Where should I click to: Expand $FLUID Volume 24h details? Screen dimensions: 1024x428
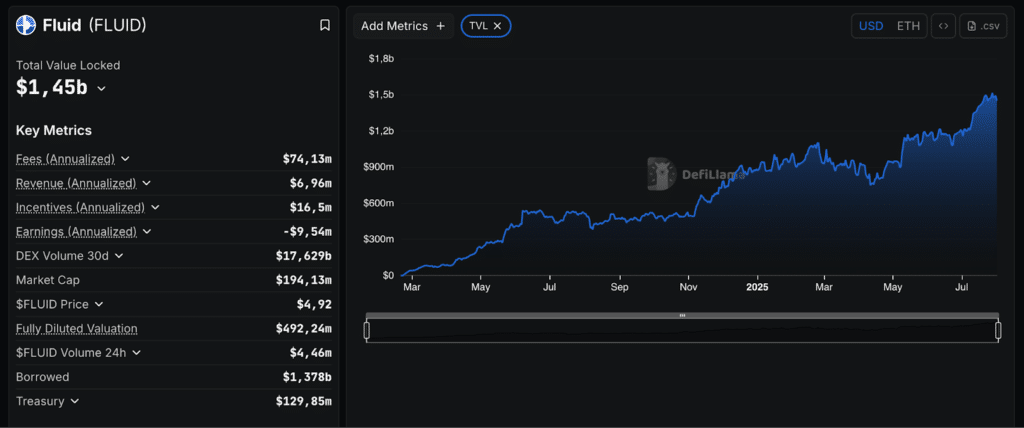(136, 353)
